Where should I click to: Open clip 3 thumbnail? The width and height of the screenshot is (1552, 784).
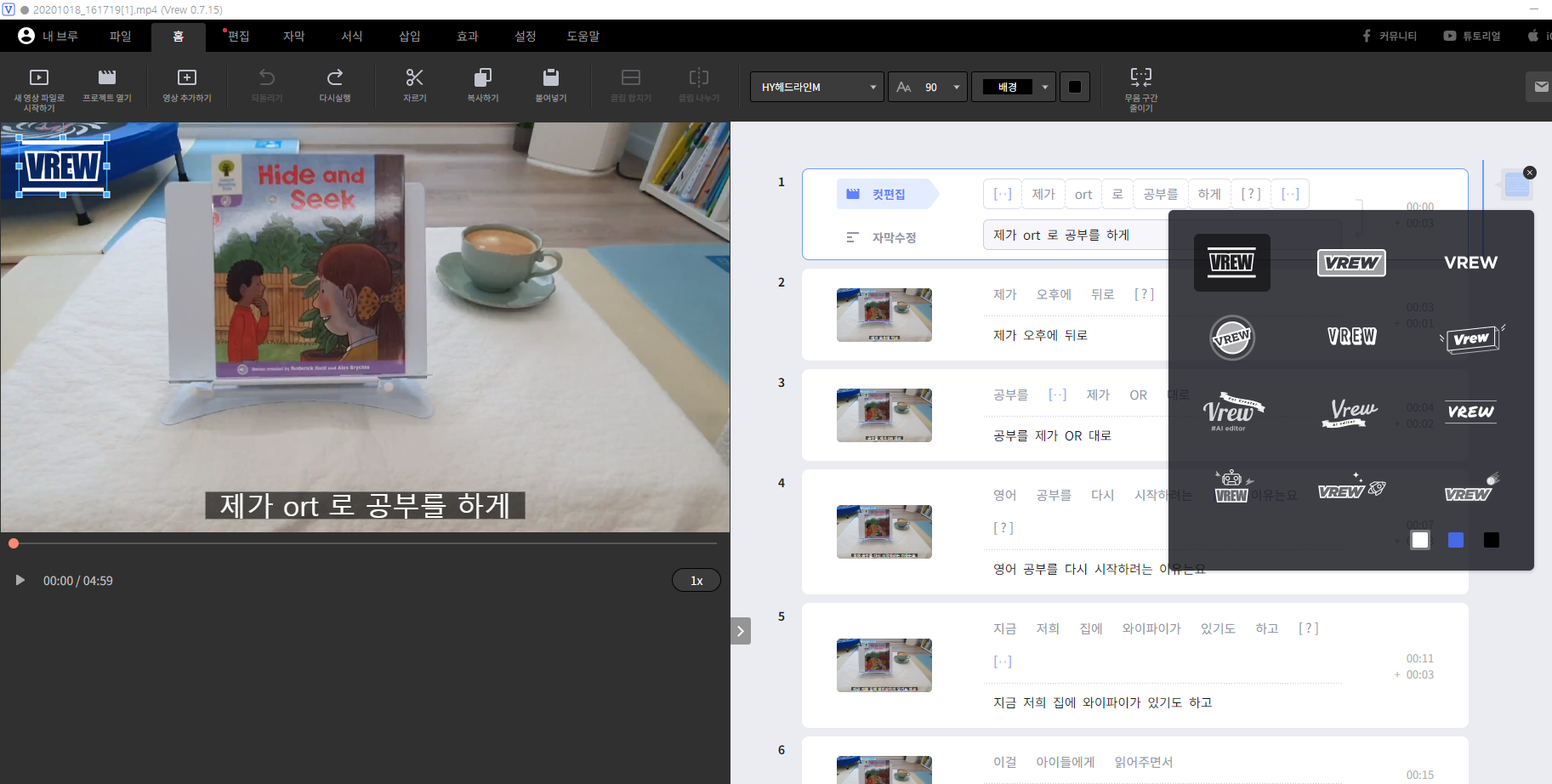tap(884, 415)
